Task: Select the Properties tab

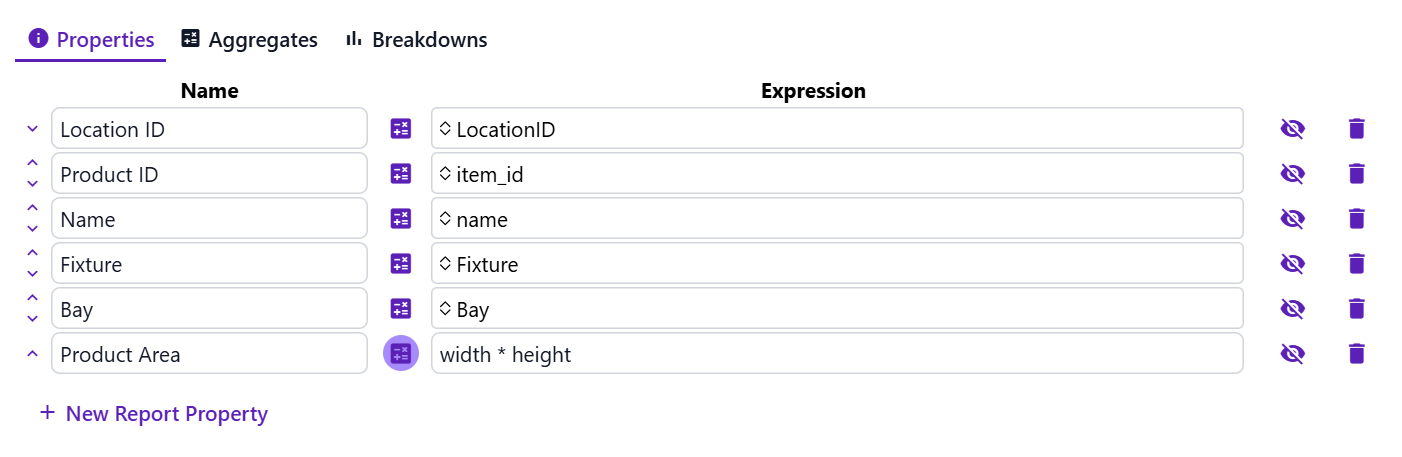Action: 91,40
